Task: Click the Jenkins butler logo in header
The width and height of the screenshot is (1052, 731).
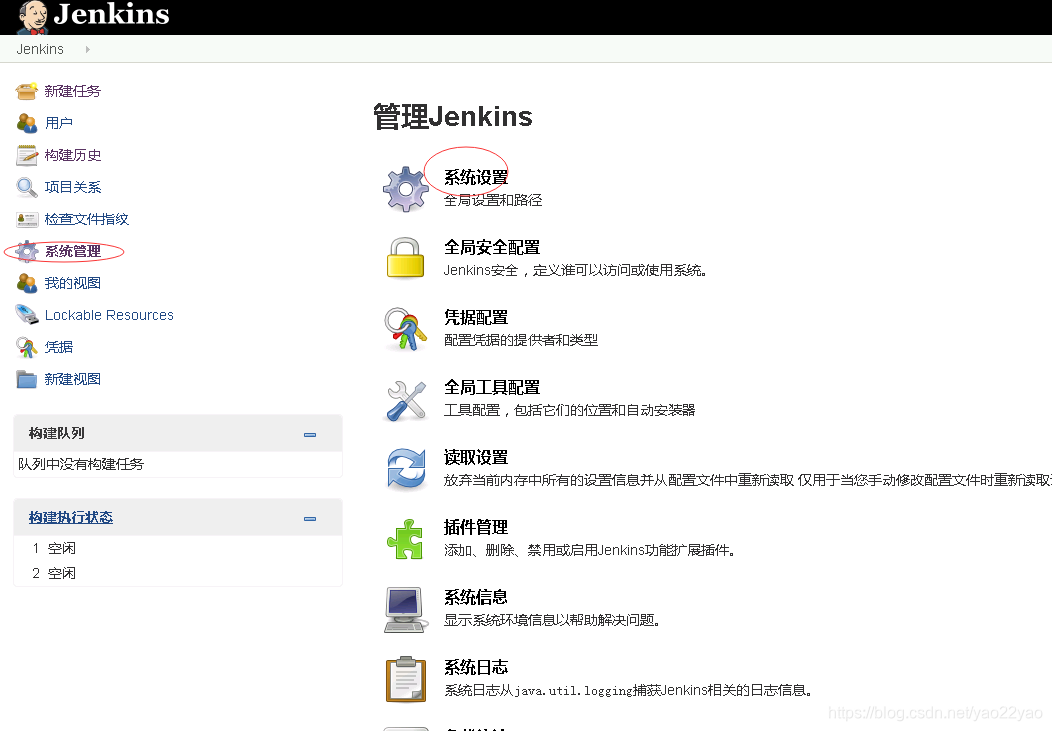Action: click(x=32, y=17)
